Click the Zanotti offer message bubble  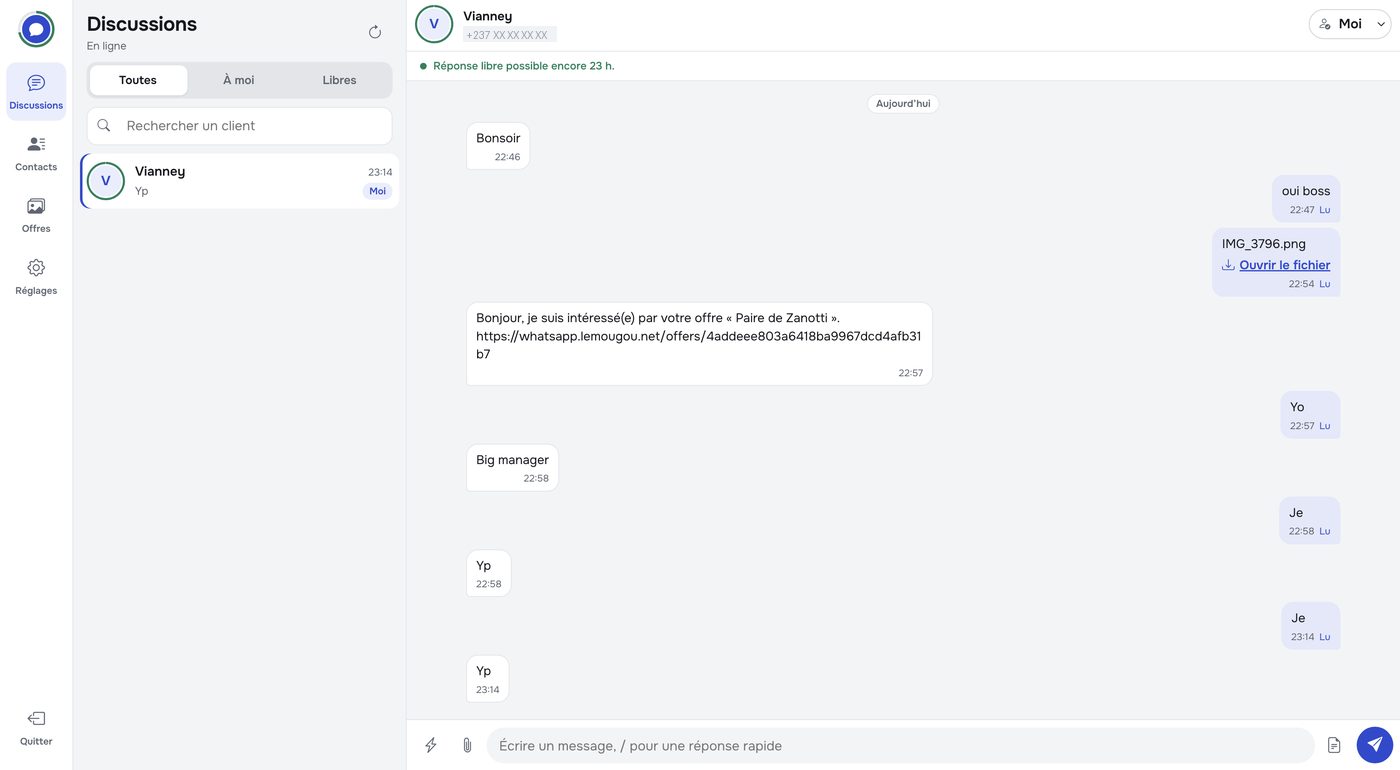coord(699,344)
